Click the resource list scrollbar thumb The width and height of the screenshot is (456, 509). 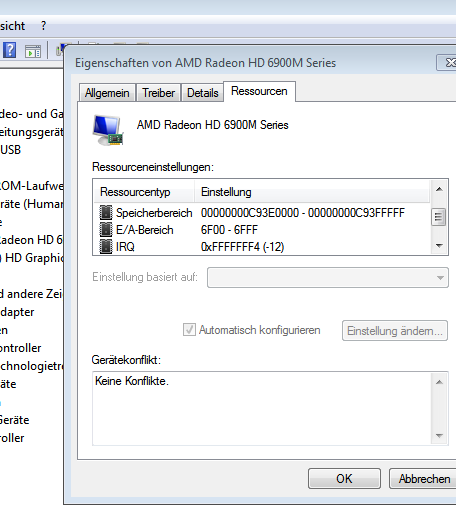coord(439,217)
